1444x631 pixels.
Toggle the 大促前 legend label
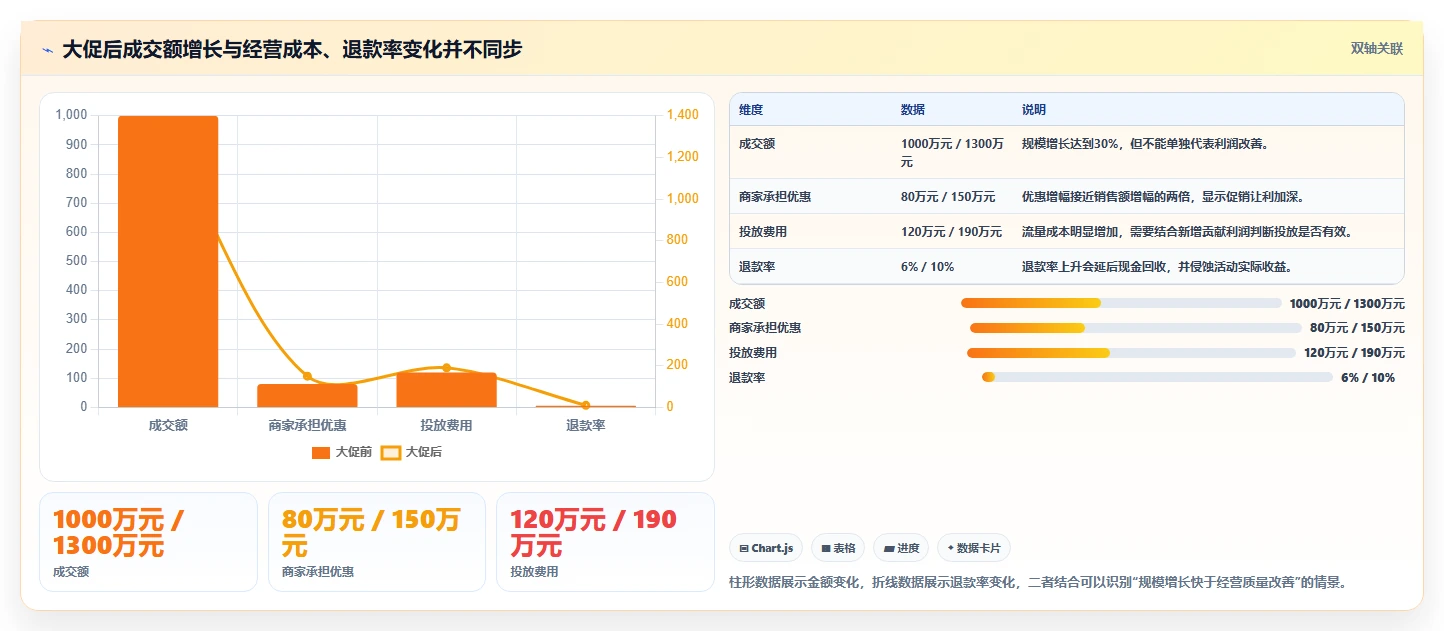pyautogui.click(x=354, y=452)
